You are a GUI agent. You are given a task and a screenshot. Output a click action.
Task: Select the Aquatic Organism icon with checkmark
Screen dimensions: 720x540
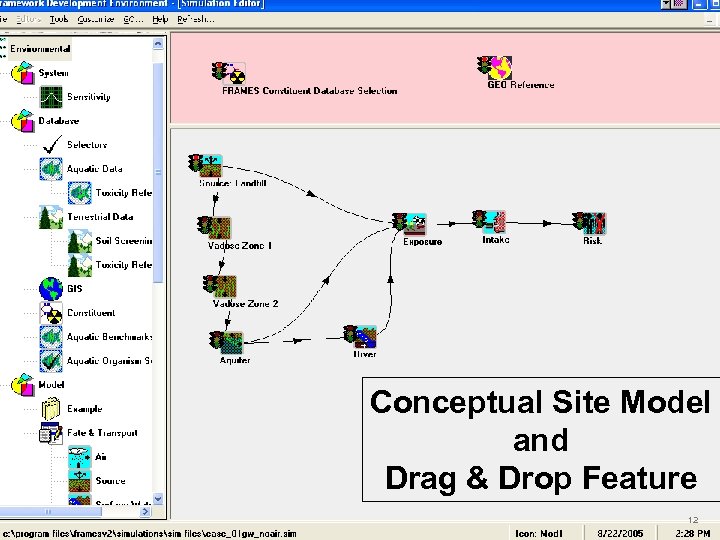(x=51, y=360)
